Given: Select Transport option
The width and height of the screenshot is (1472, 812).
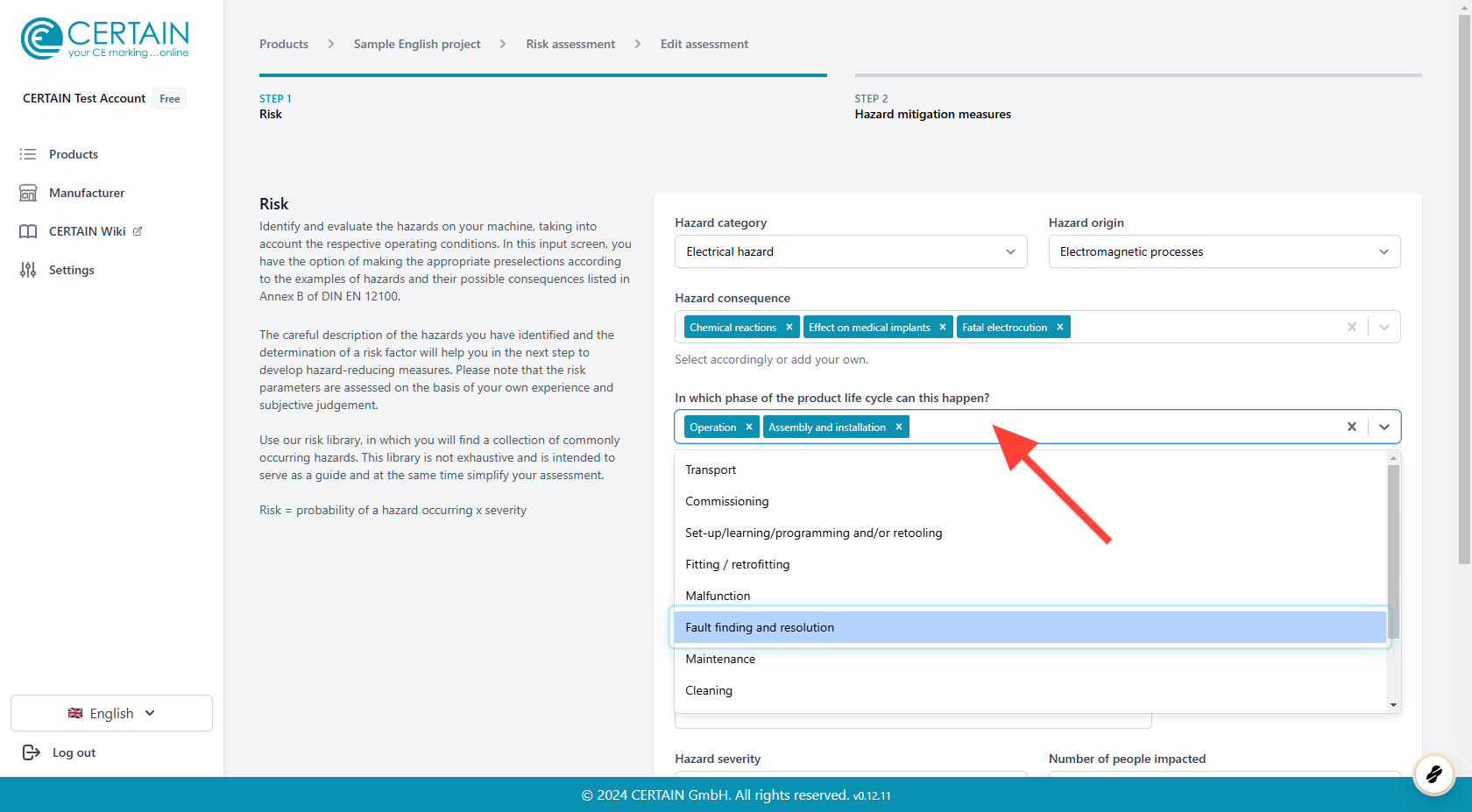Looking at the screenshot, I should pos(1030,470).
